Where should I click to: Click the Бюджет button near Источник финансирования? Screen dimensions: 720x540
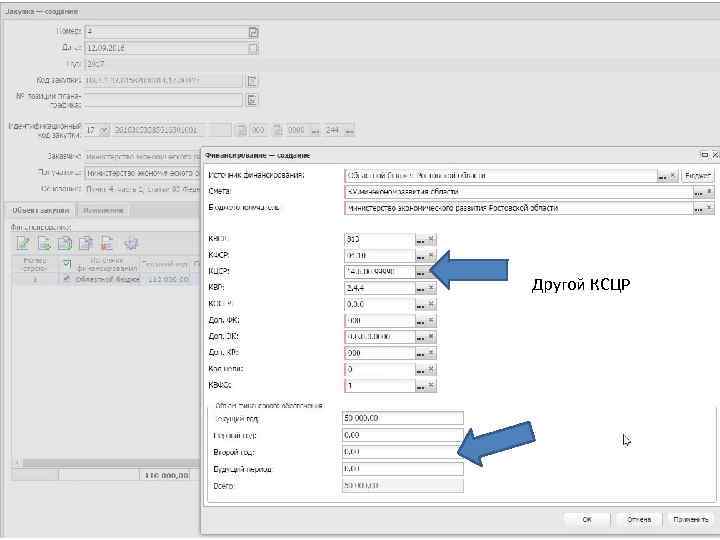(x=697, y=175)
